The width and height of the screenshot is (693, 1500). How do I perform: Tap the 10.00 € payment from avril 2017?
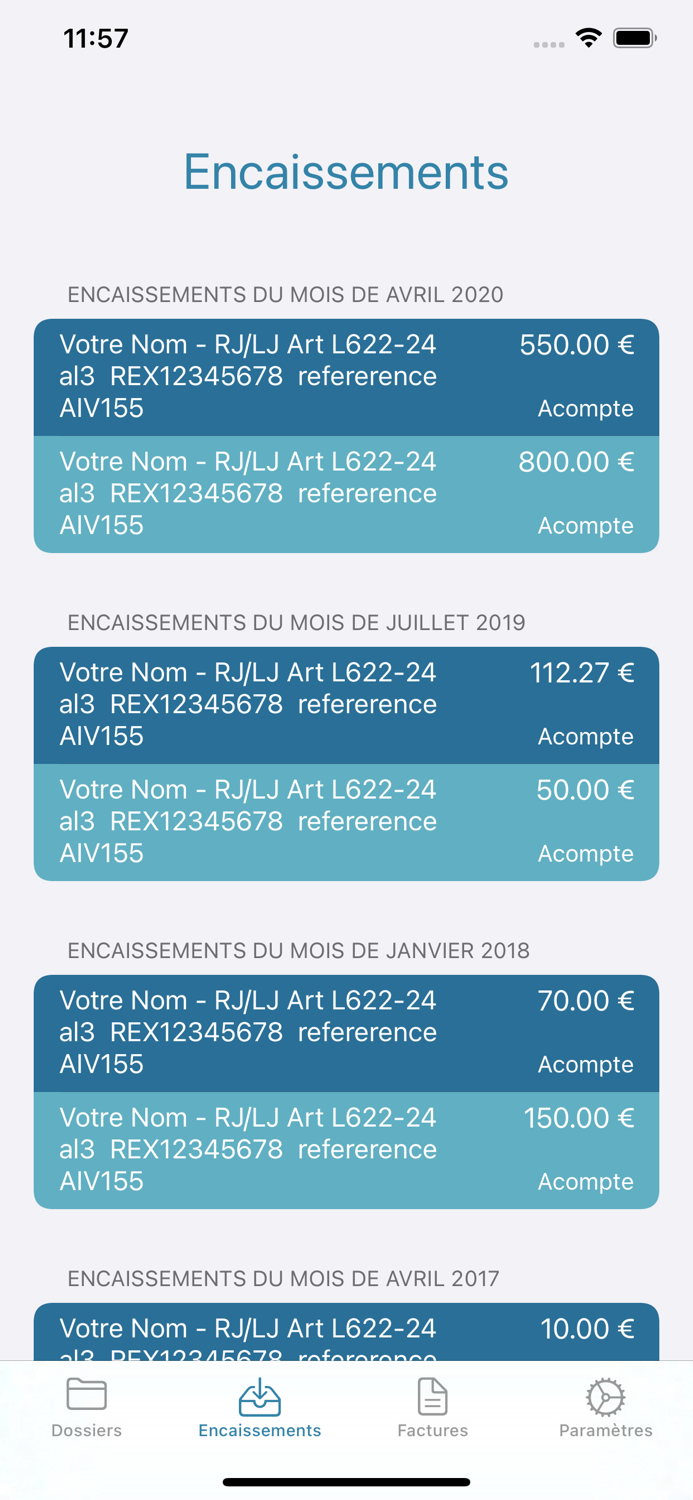coord(346,1330)
